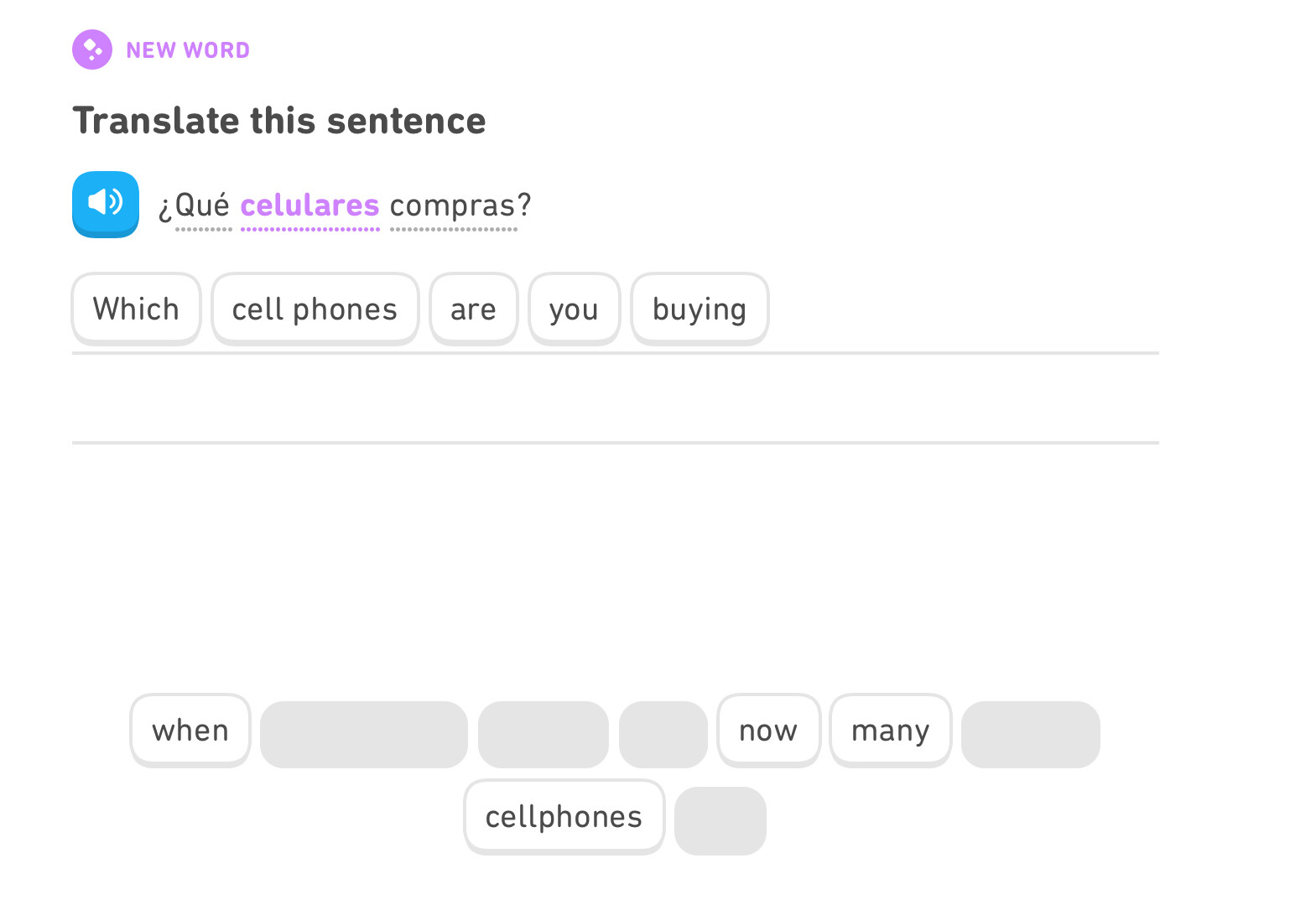Viewport: 1316px width, 900px height.
Task: Tap the highlighted word "celulares" for a hint
Action: pos(309,205)
